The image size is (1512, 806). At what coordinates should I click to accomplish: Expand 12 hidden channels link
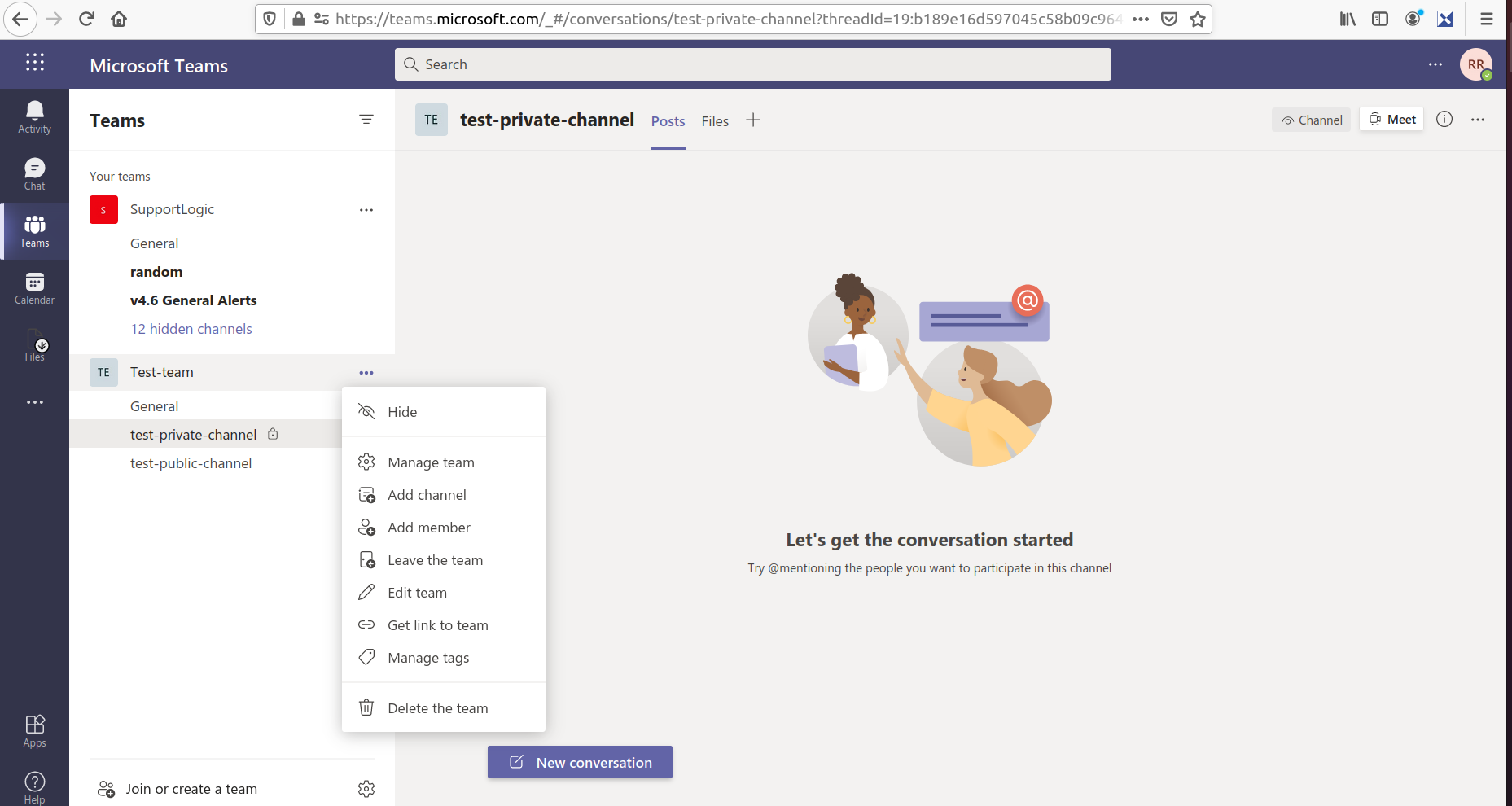(x=191, y=329)
